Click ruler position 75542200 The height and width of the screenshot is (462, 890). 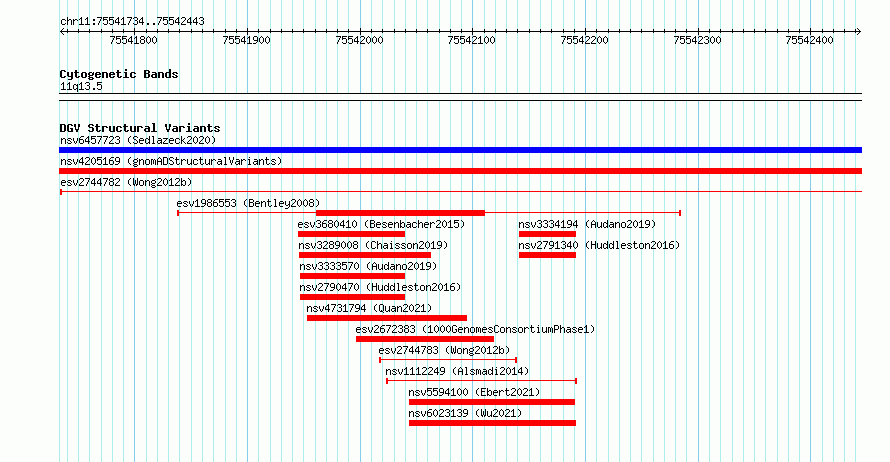pyautogui.click(x=584, y=40)
